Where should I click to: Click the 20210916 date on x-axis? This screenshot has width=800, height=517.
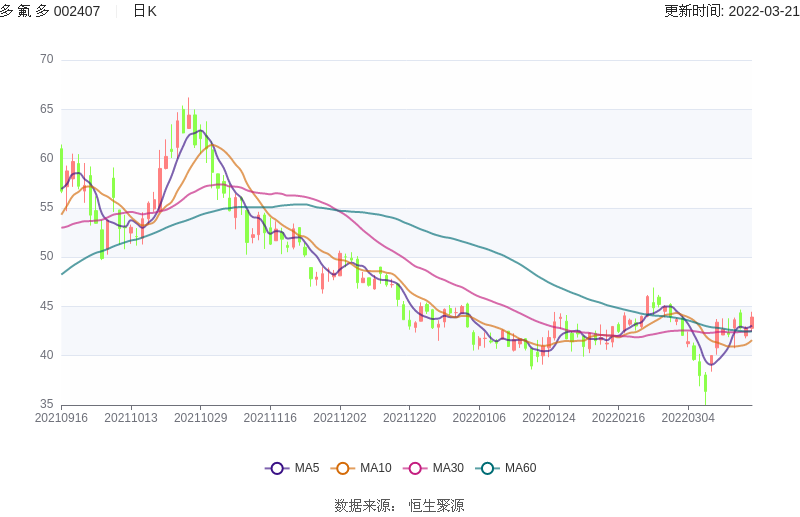(61, 418)
